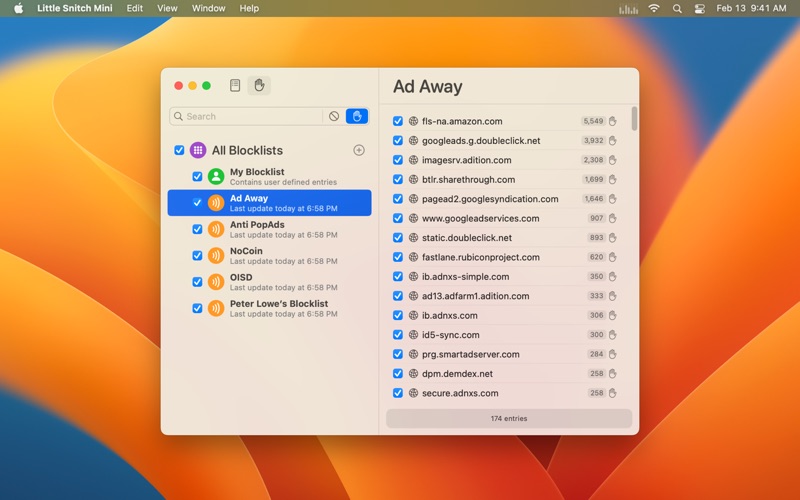
Task: Toggle ad13.adfarm1.adition.com entry checkbox
Action: pyautogui.click(x=397, y=296)
